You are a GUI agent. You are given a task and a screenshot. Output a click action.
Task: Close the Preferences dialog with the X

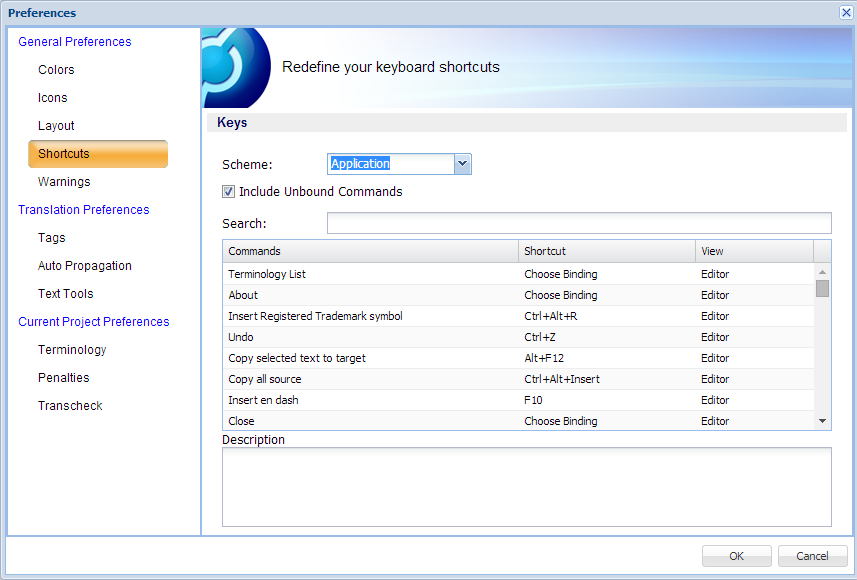pyautogui.click(x=846, y=13)
